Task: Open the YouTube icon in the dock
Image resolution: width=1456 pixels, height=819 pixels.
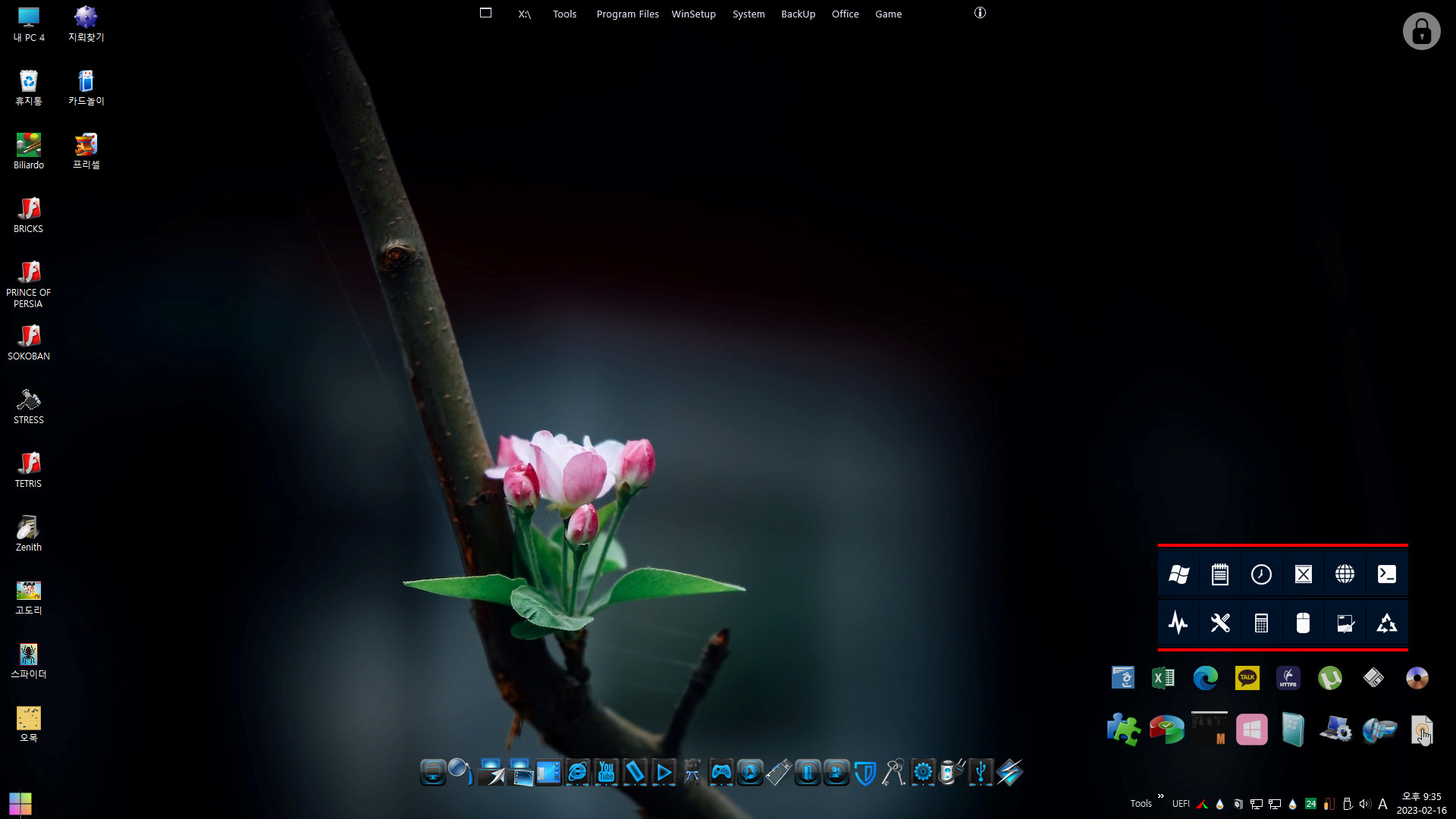Action: tap(607, 772)
